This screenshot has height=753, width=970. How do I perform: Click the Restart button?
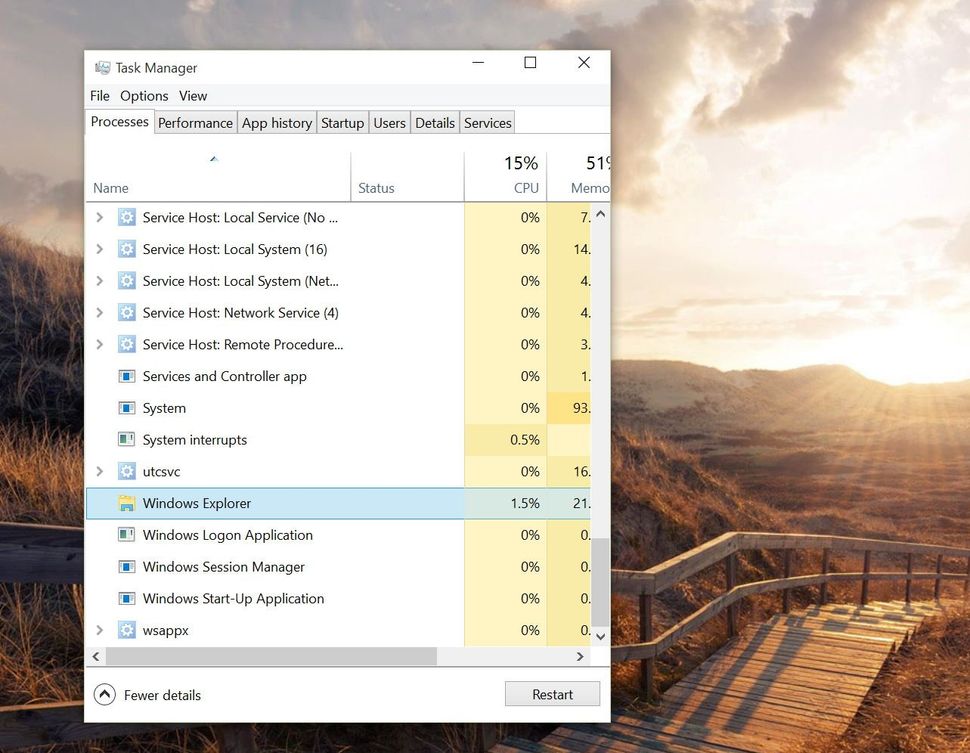click(x=552, y=693)
